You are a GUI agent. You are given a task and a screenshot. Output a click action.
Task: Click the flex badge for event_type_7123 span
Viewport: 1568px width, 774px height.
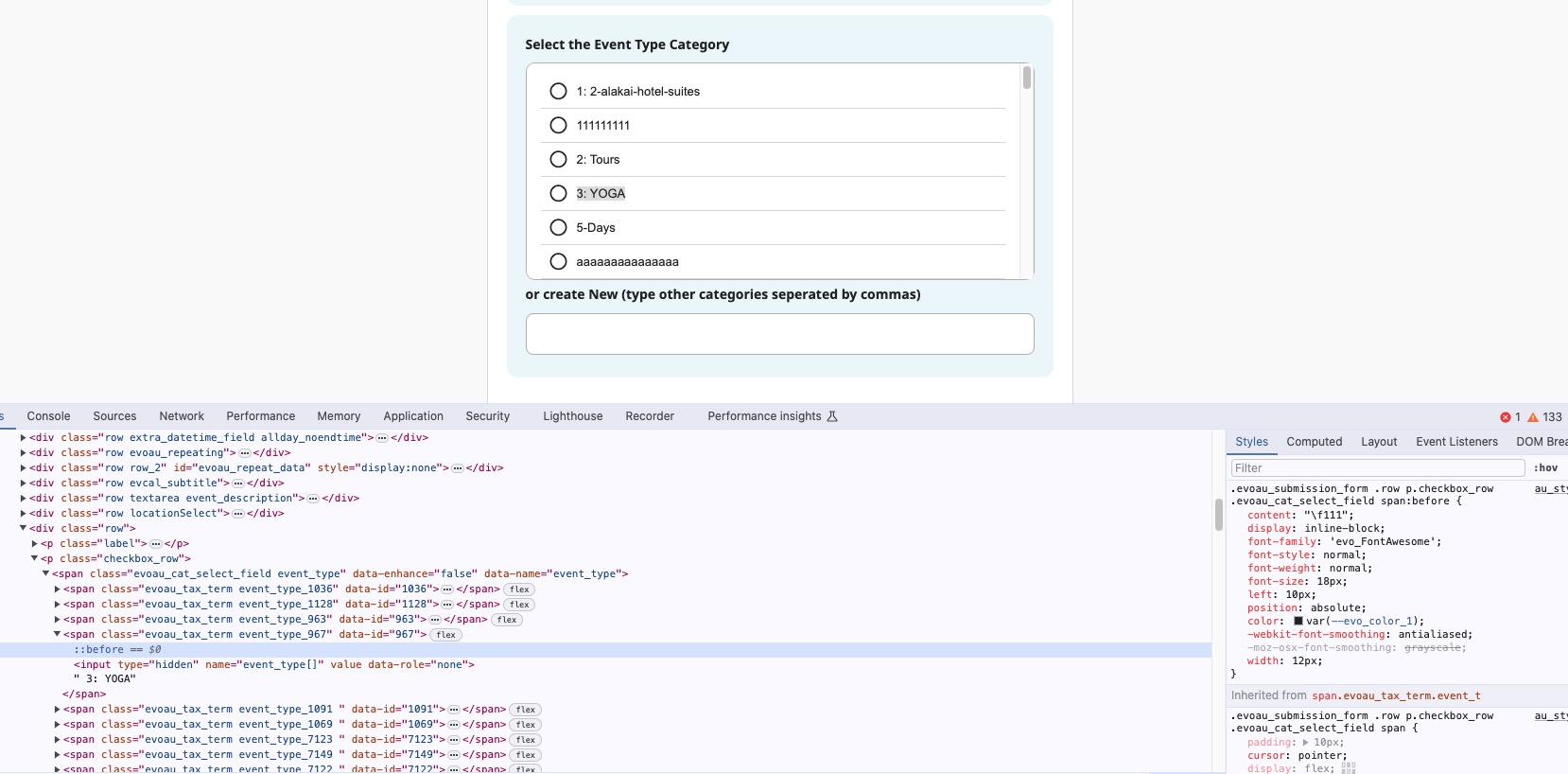point(526,740)
